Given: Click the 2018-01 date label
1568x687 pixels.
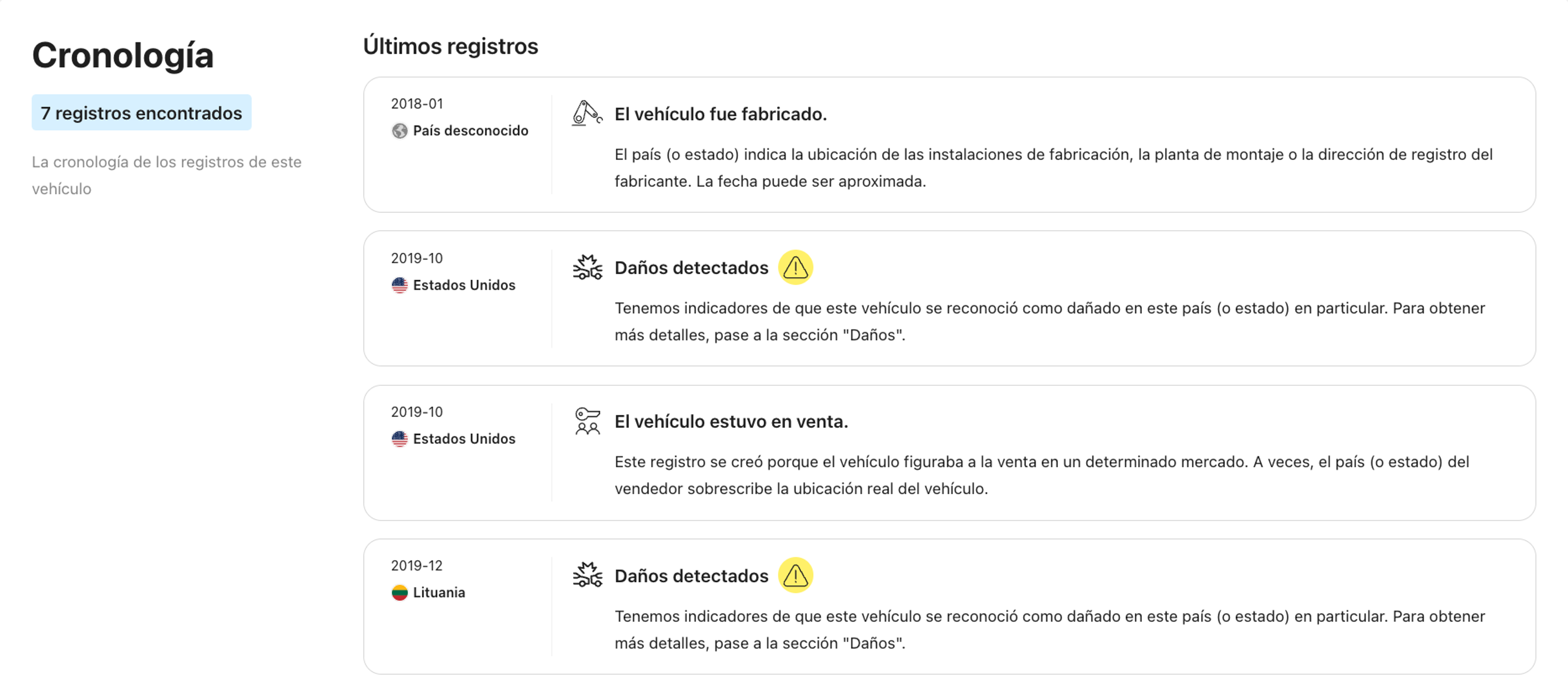Looking at the screenshot, I should (417, 103).
